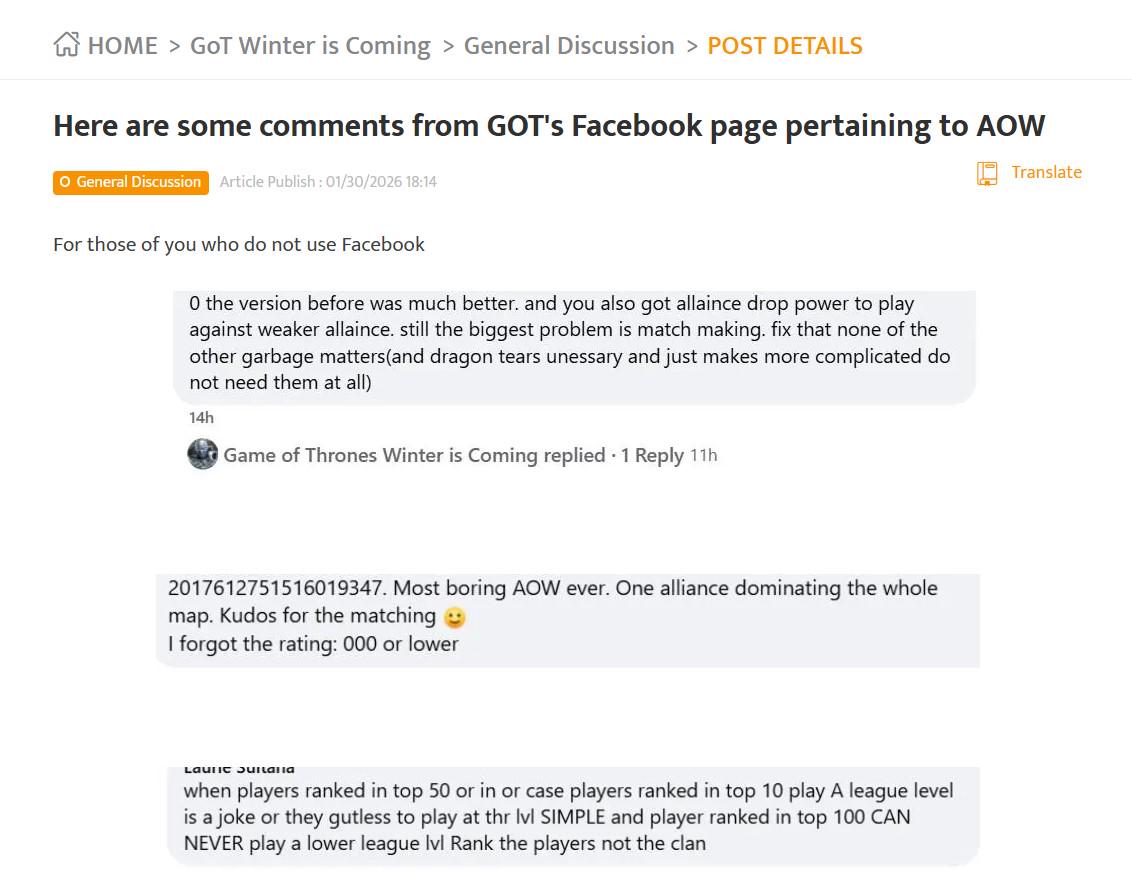Screen dimensions: 1132x871
Task: Select POST DETAILS breadcrumb item
Action: [x=784, y=46]
